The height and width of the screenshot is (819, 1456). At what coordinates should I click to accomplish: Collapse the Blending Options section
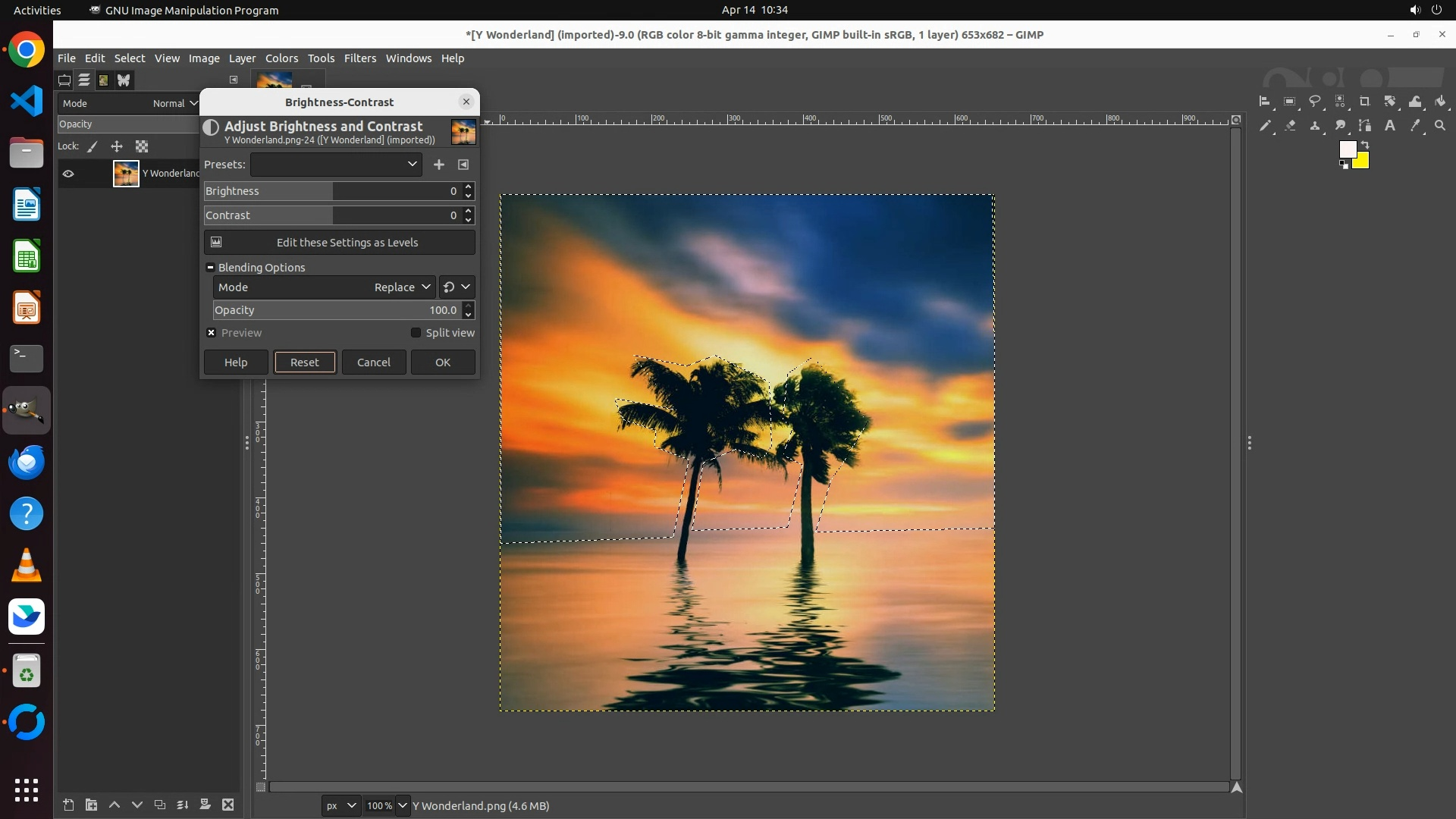pyautogui.click(x=211, y=268)
